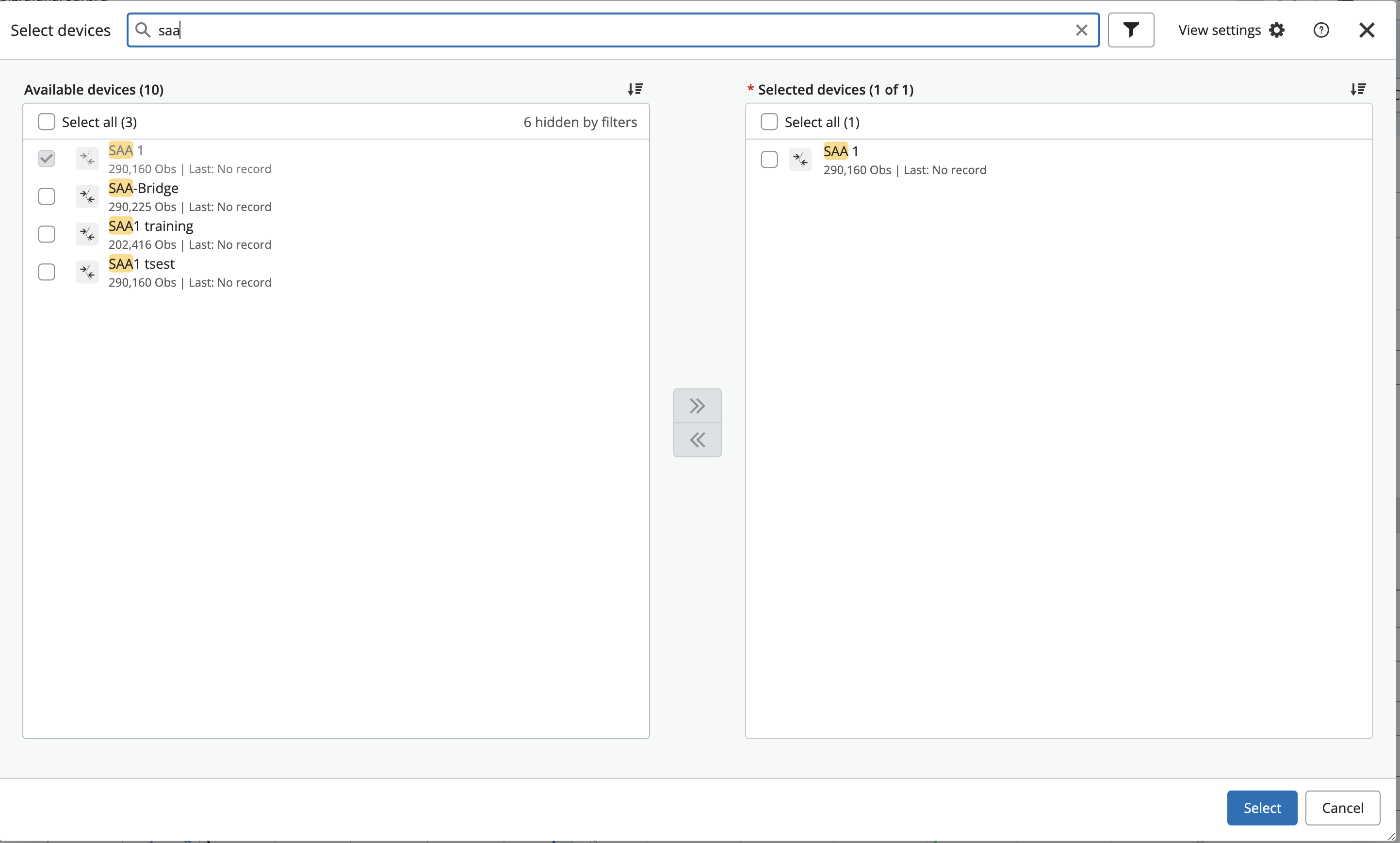Click the '6 hidden by filters' notice
This screenshot has width=1400, height=843.
point(580,122)
